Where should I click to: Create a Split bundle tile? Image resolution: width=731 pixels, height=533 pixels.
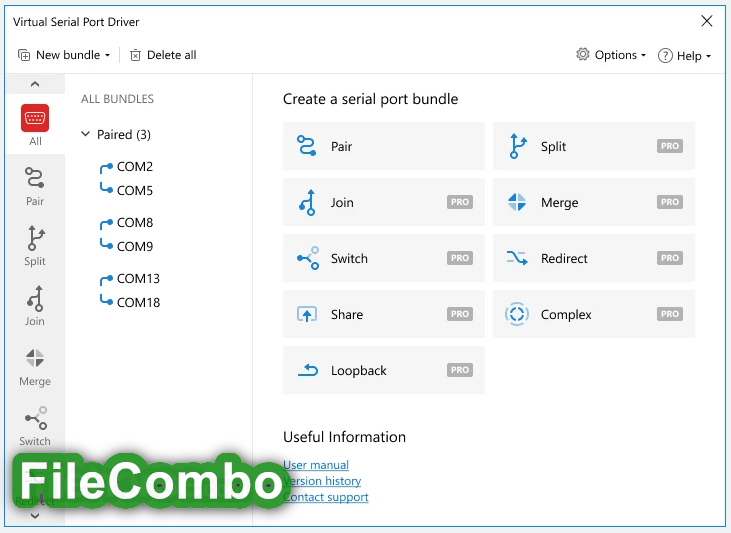pos(593,146)
